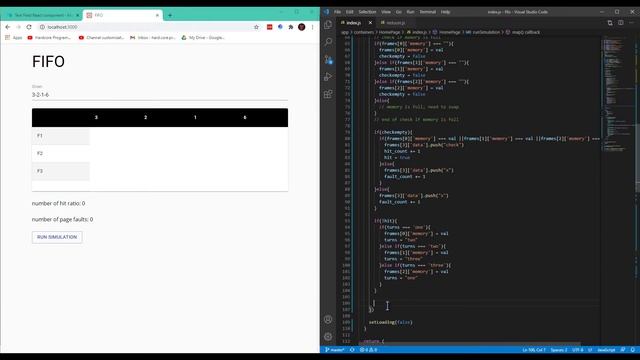Click the feedback icon in status bar

click(623, 350)
